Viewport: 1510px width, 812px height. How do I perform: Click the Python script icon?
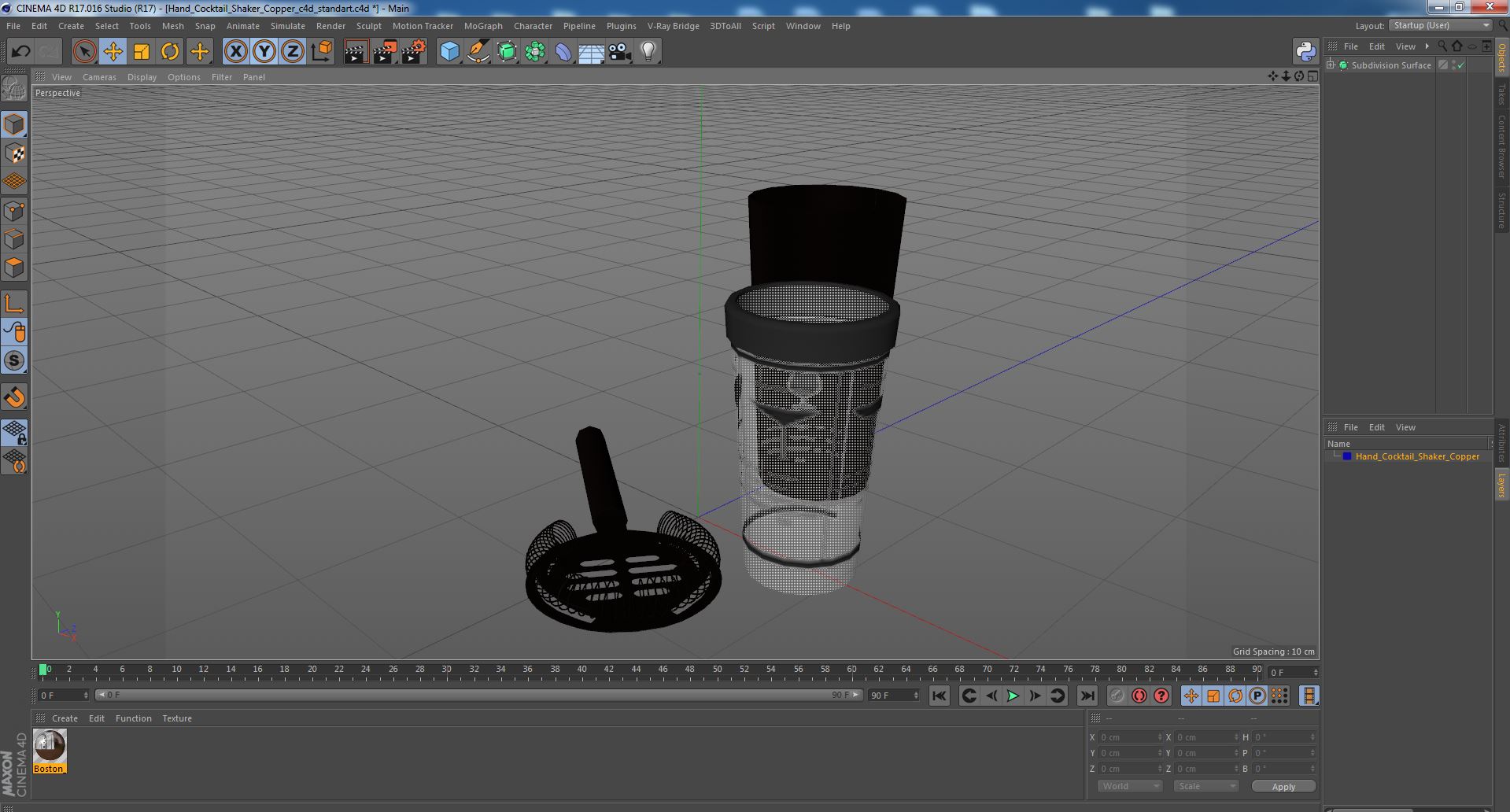point(1305,52)
